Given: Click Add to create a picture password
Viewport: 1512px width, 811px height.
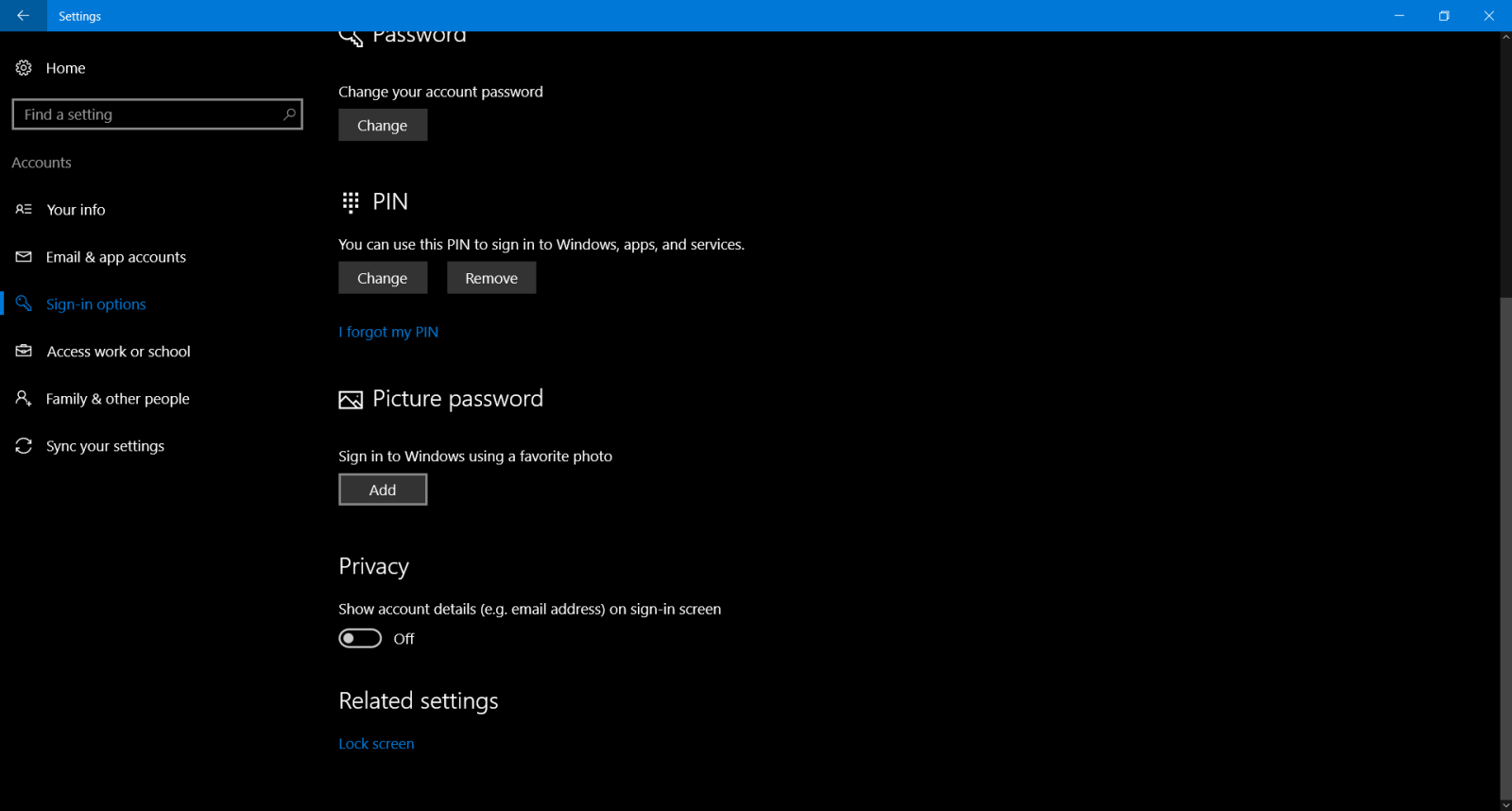Looking at the screenshot, I should coord(382,489).
